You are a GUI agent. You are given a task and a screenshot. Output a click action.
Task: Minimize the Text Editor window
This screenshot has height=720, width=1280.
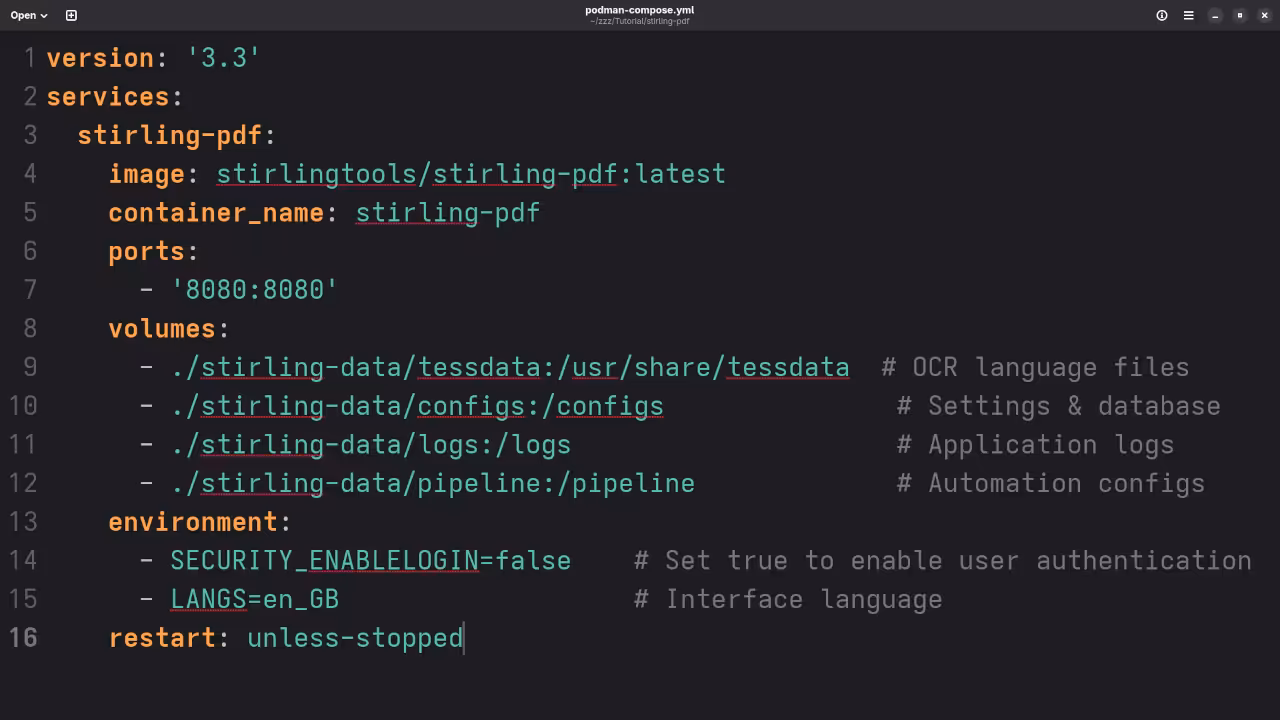coord(1215,15)
